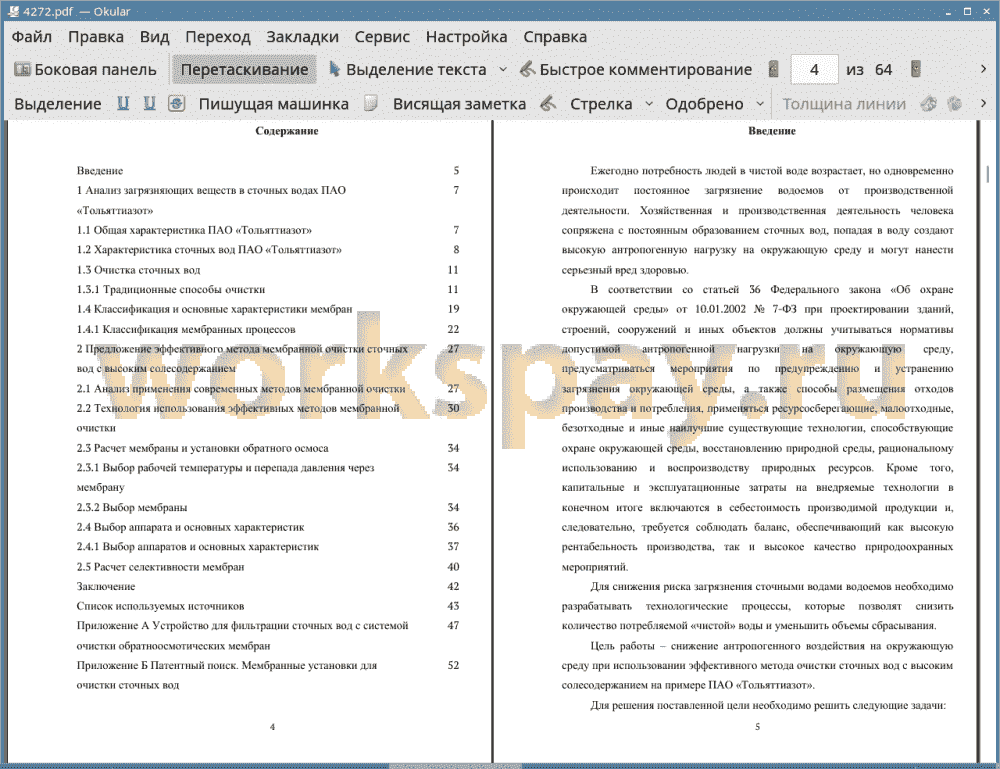
Task: Select the Одобрено stamp tool
Action: (704, 104)
